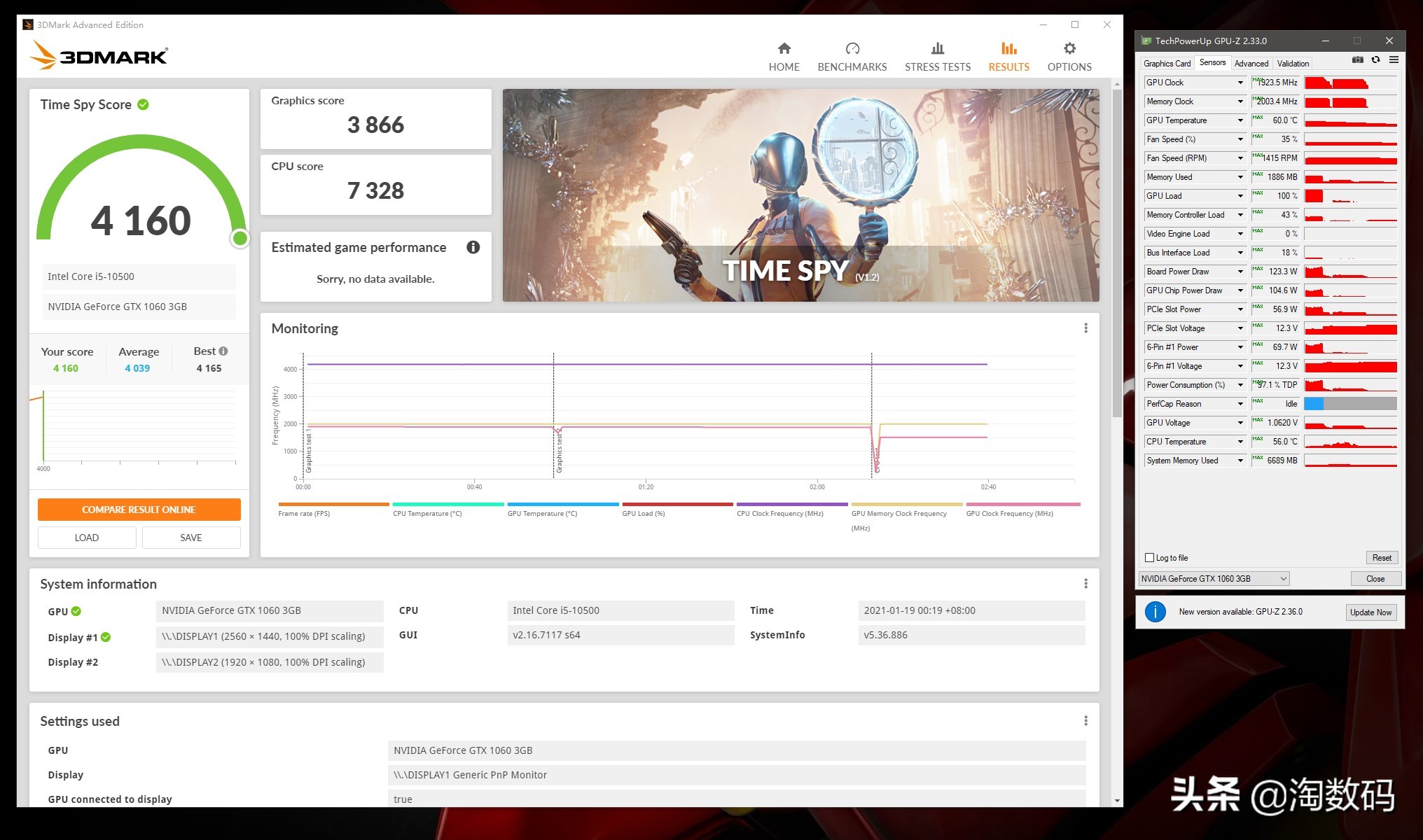Click the Time Spy banner image
Screen dimensions: 1423x840
(x=800, y=195)
